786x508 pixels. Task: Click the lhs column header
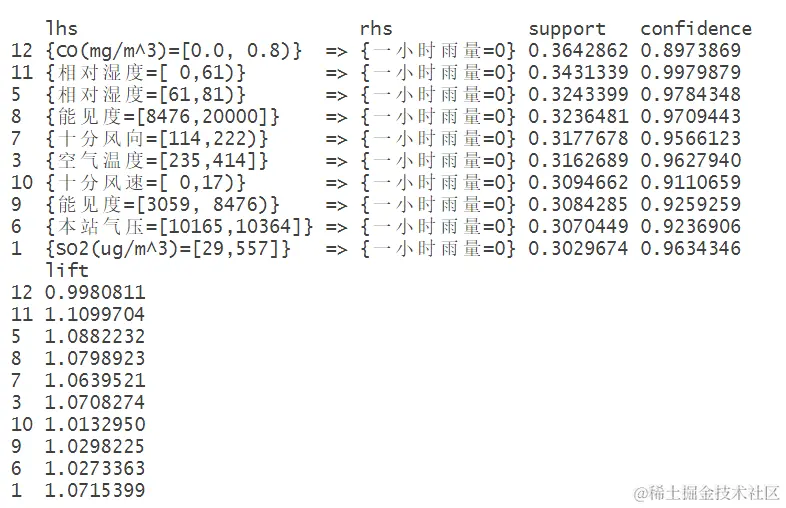pos(61,29)
